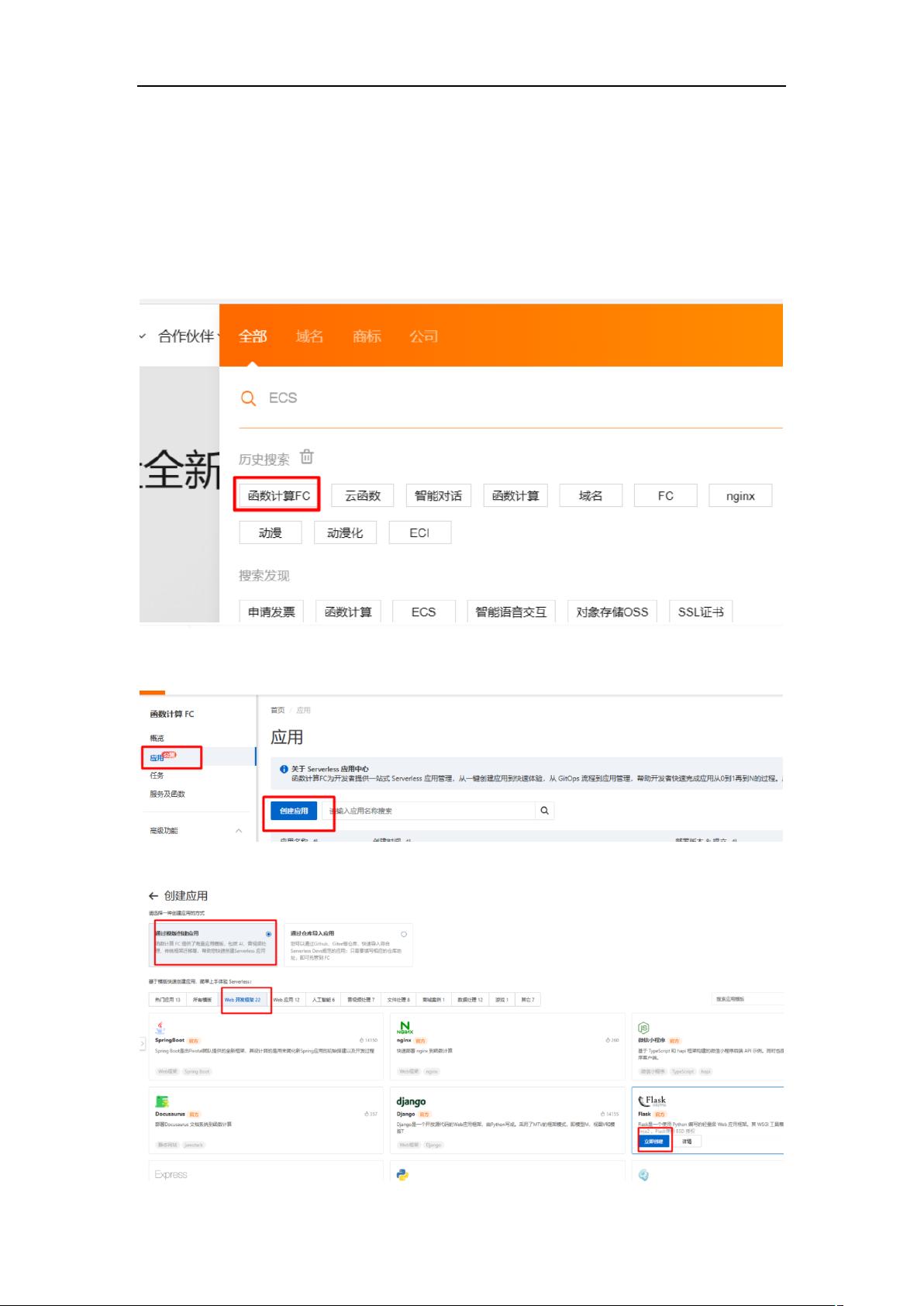The height and width of the screenshot is (1306, 924).
Task: Click the nginx history search tag
Action: coord(740,496)
